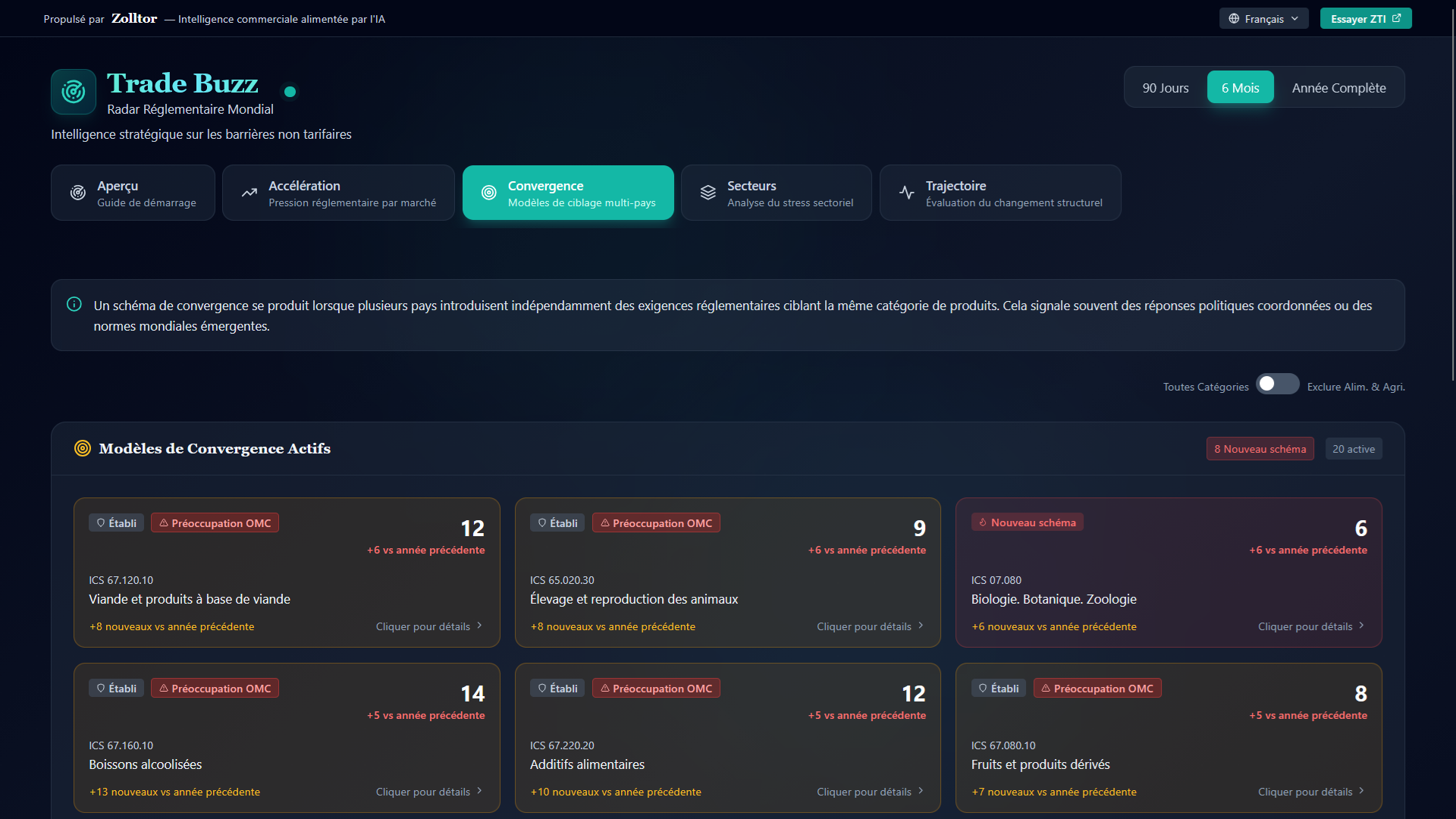
Task: Click the Trajectoire waveform icon
Action: (x=907, y=192)
